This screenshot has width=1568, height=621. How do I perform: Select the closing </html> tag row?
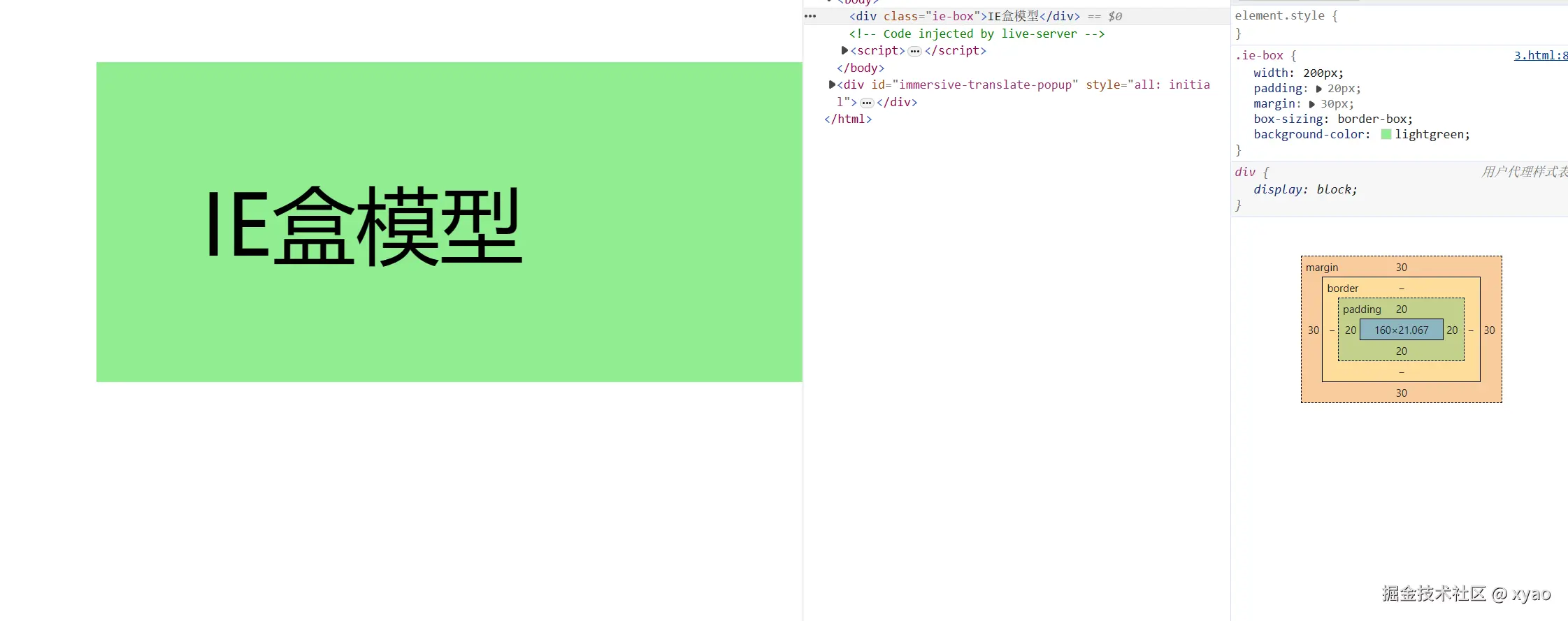coord(848,119)
